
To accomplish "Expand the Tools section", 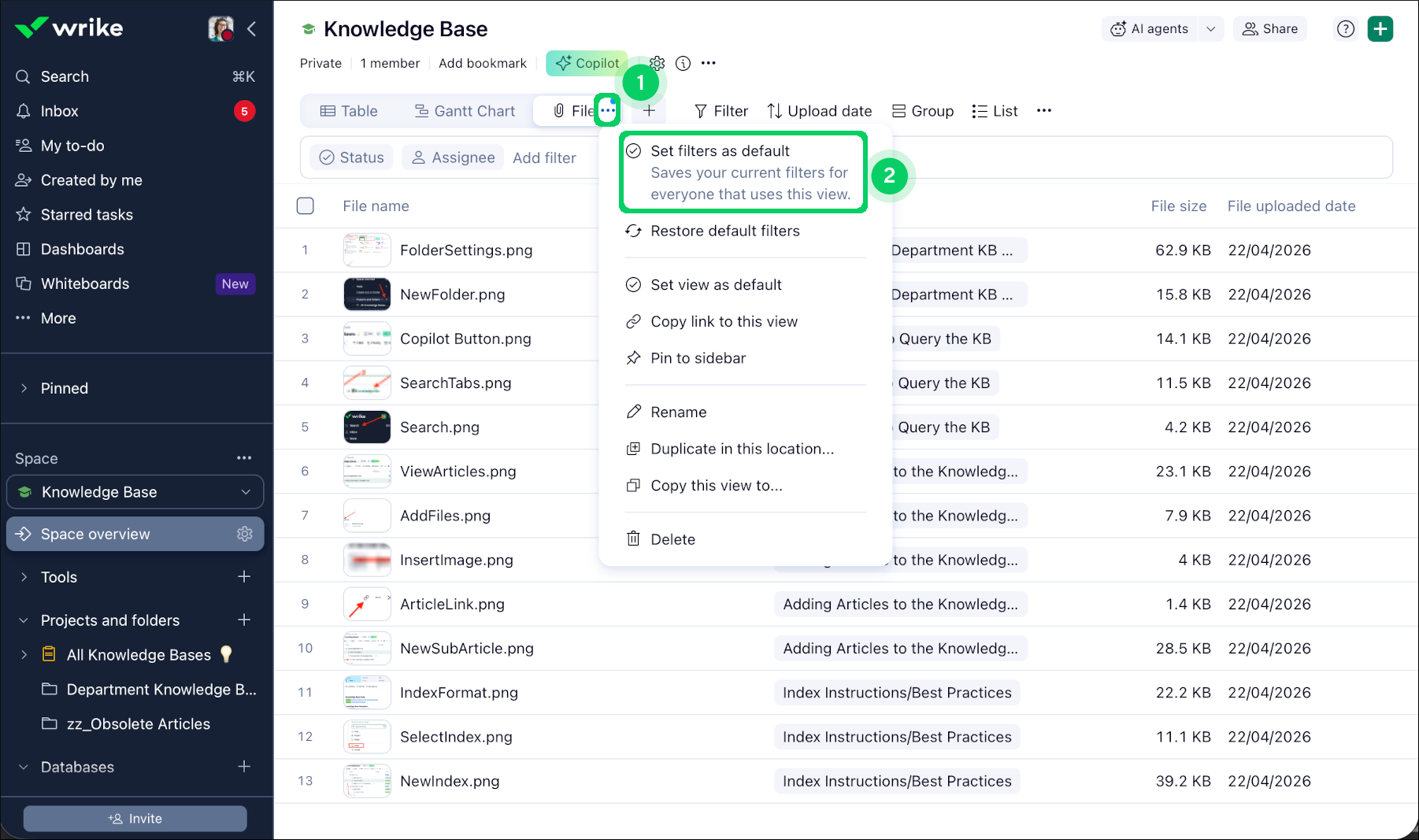I will coord(24,577).
